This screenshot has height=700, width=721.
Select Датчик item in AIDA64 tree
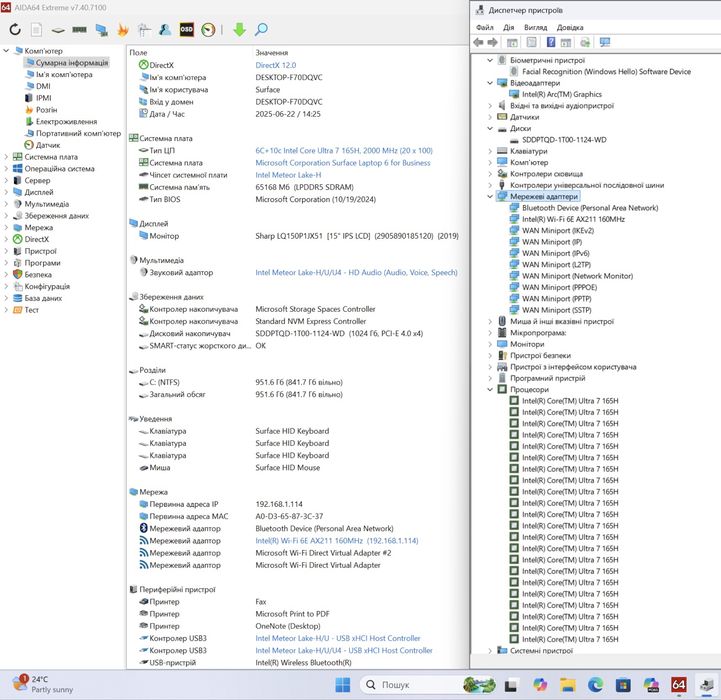(48, 145)
